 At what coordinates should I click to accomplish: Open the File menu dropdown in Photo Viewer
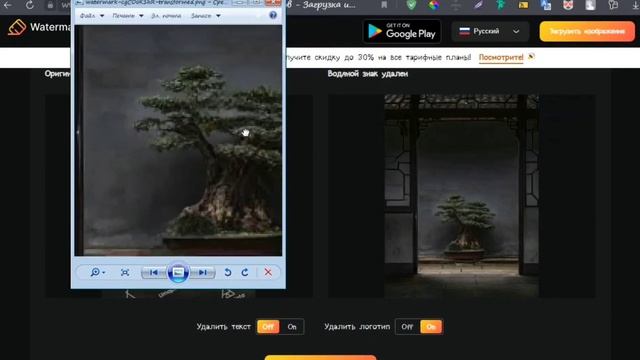[x=92, y=16]
